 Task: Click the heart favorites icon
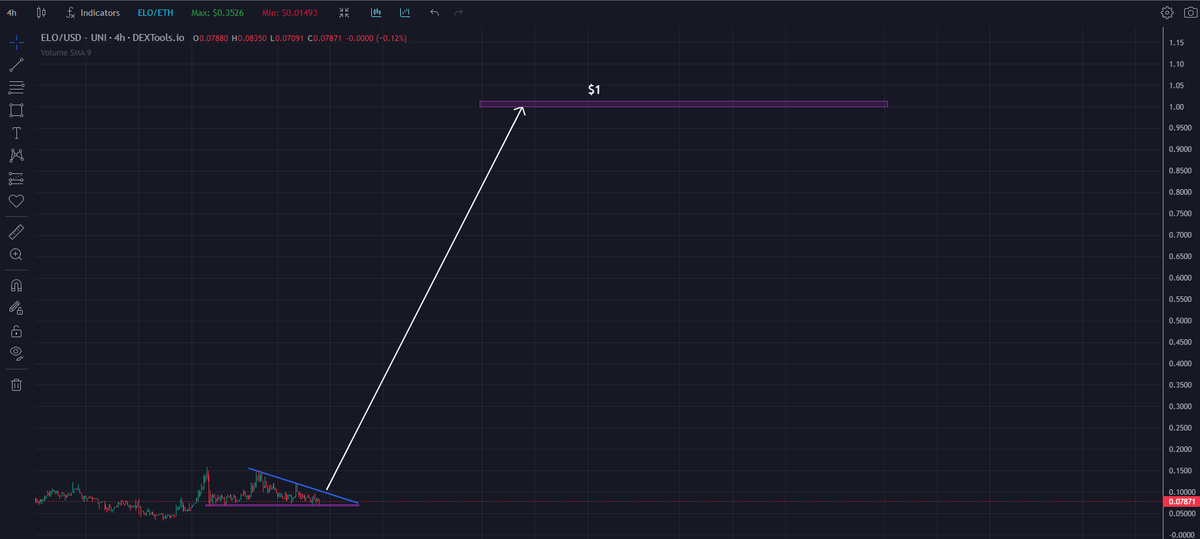[16, 201]
